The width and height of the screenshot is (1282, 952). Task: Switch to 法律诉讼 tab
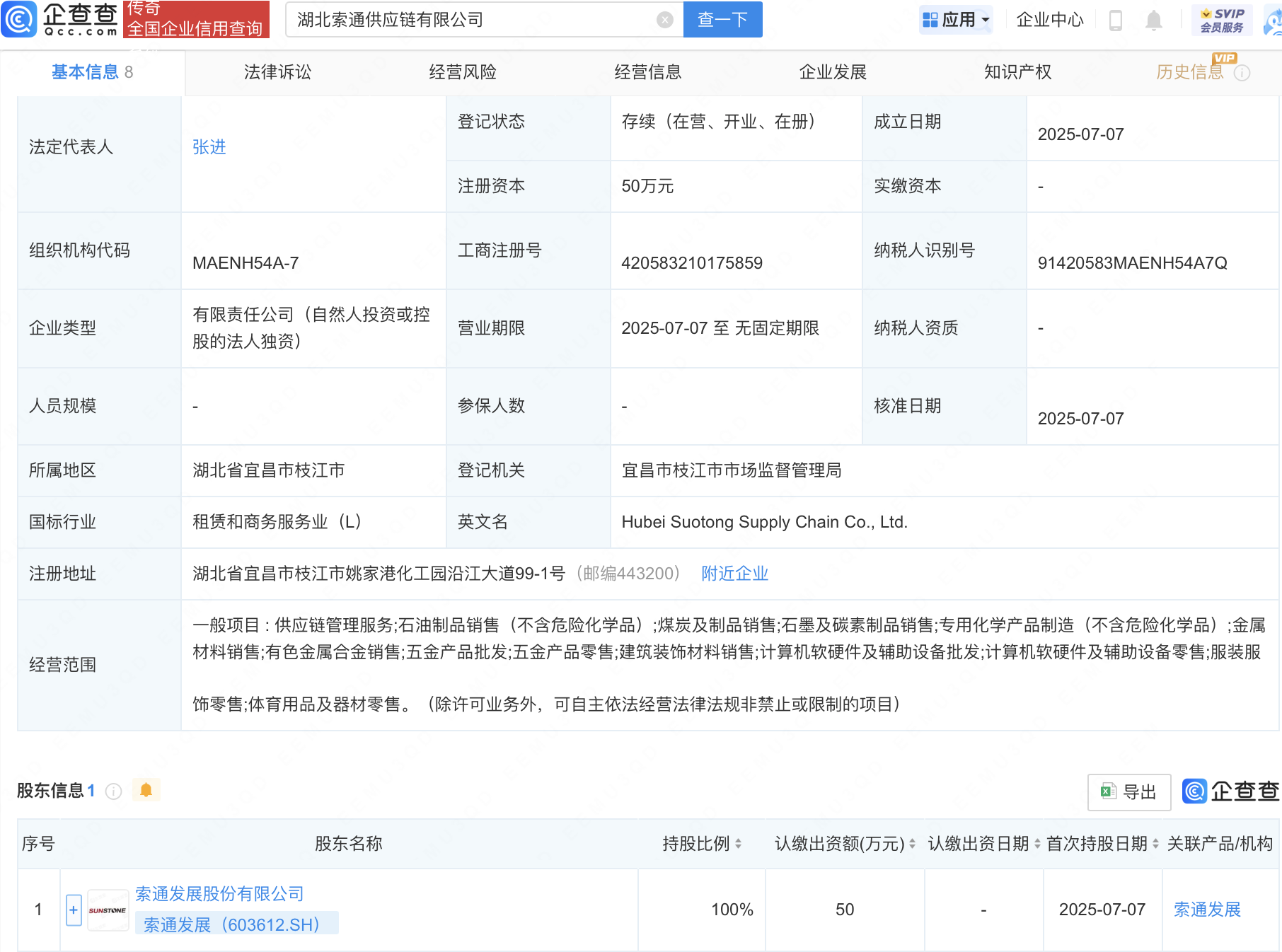(x=277, y=72)
